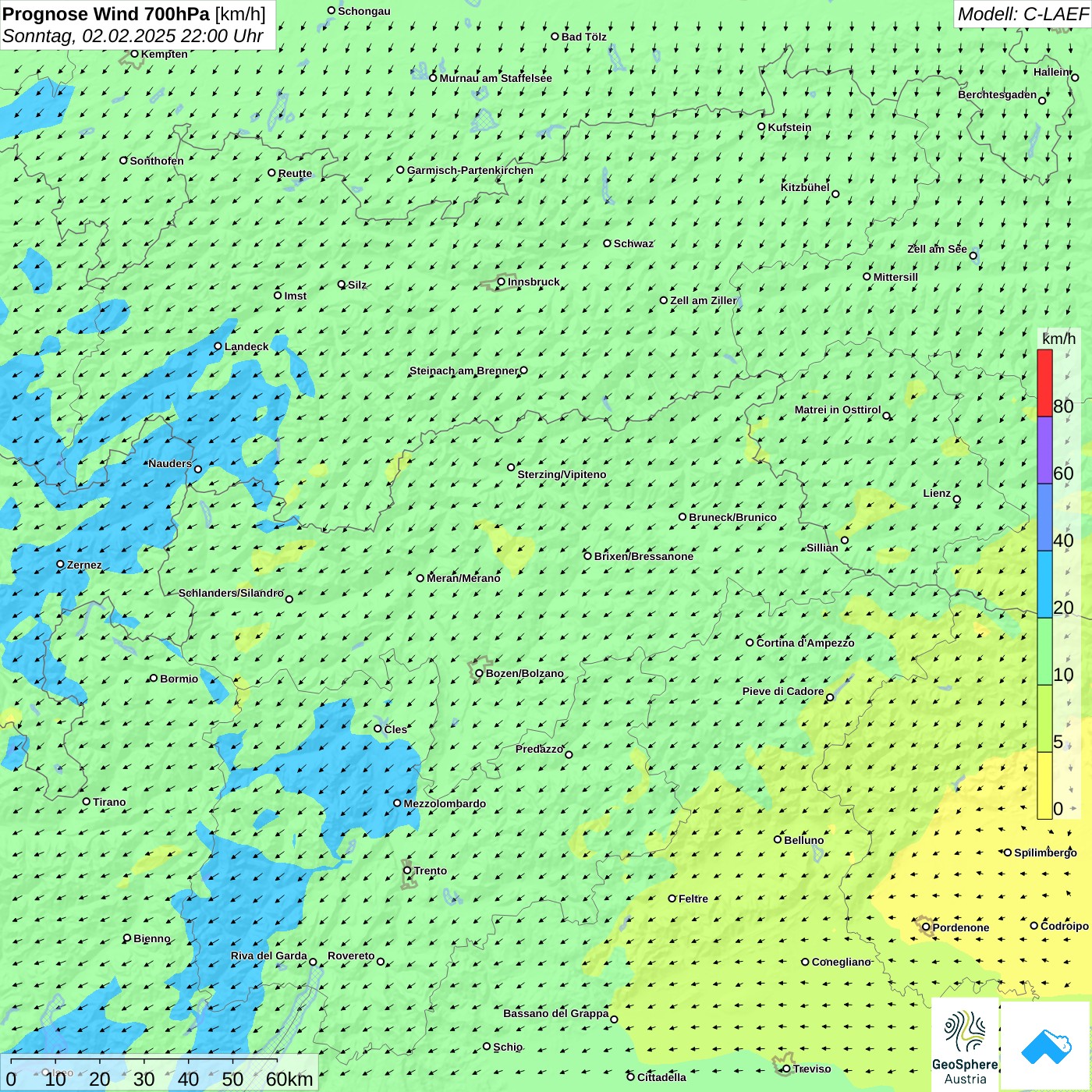
Task: Click the Kitzbühel city marker
Action: click(835, 194)
